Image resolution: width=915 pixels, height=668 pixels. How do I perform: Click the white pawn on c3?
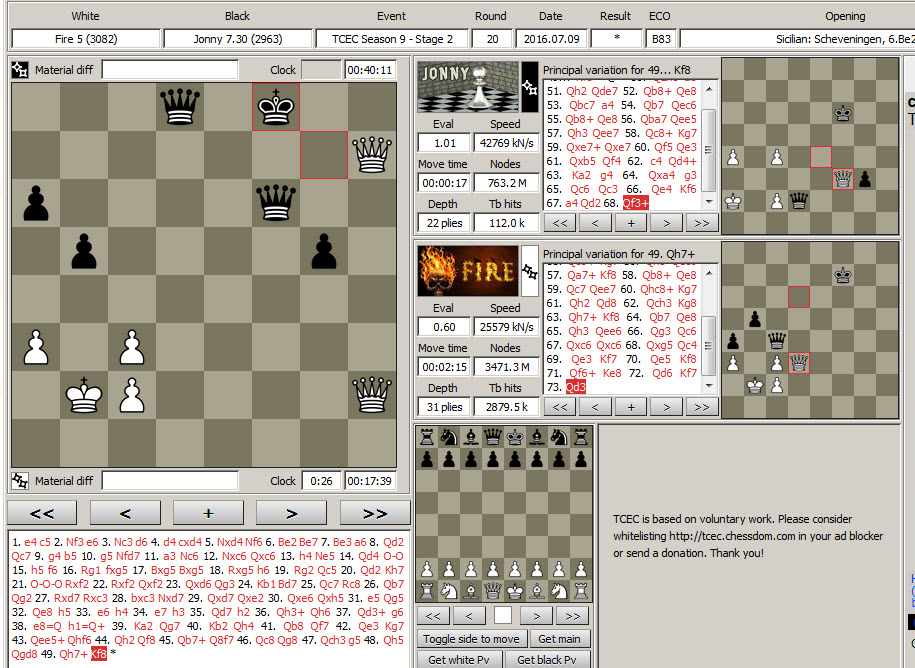click(x=132, y=347)
